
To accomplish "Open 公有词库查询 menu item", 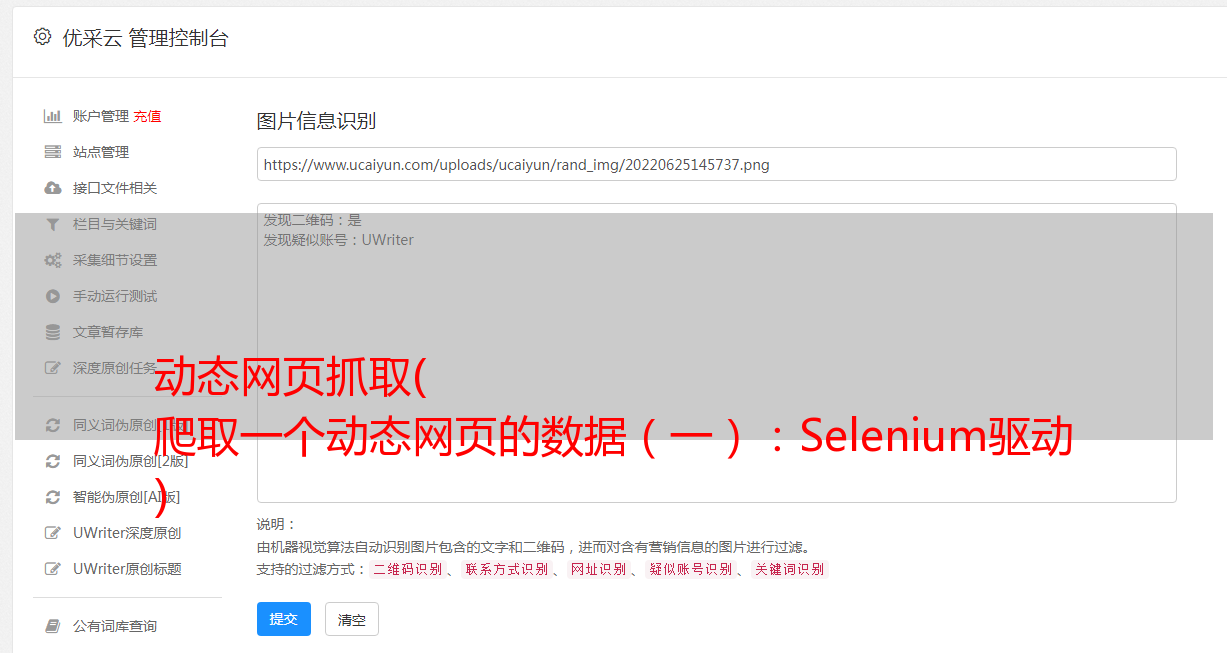I will point(115,626).
